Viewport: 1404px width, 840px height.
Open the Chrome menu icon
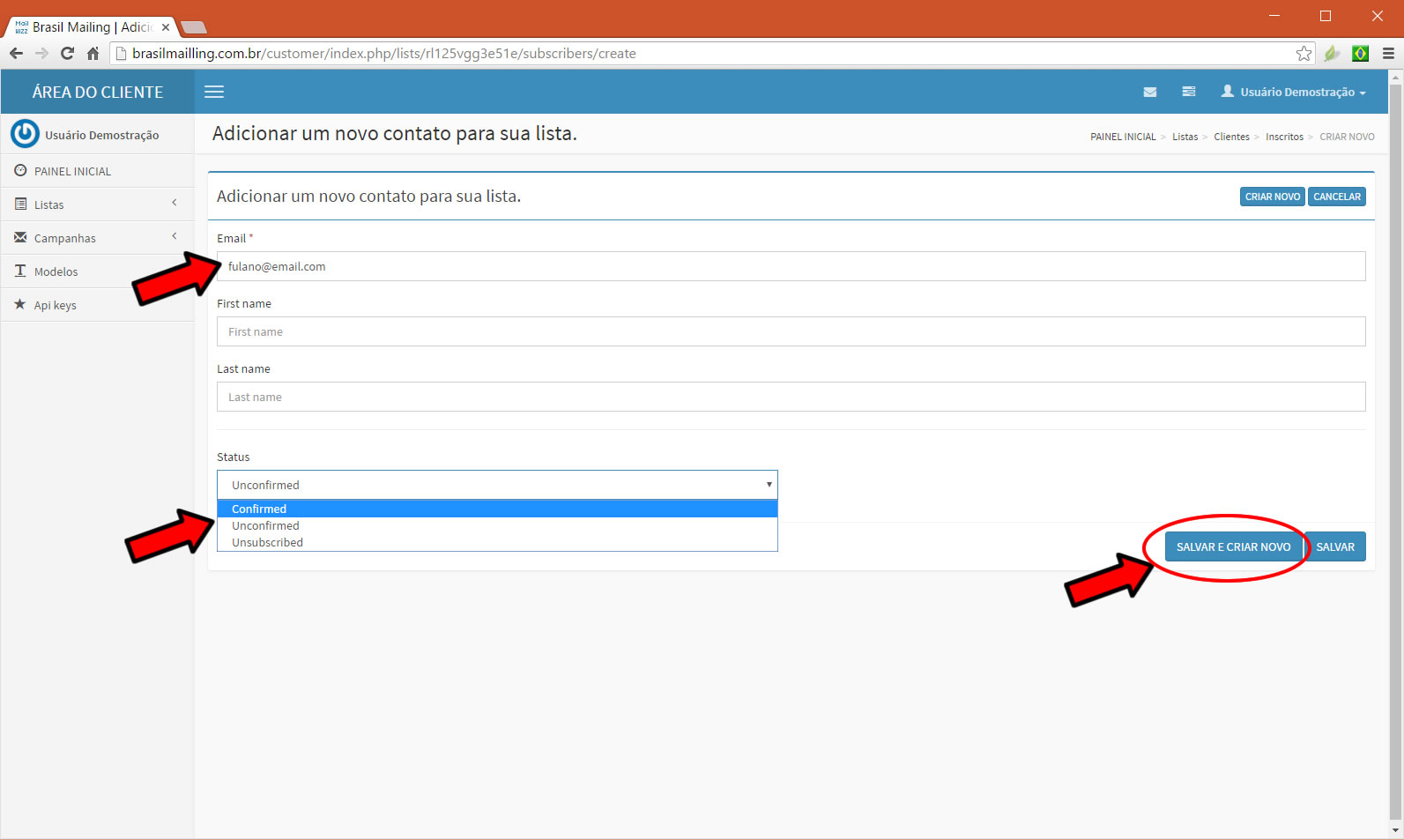[x=1388, y=53]
